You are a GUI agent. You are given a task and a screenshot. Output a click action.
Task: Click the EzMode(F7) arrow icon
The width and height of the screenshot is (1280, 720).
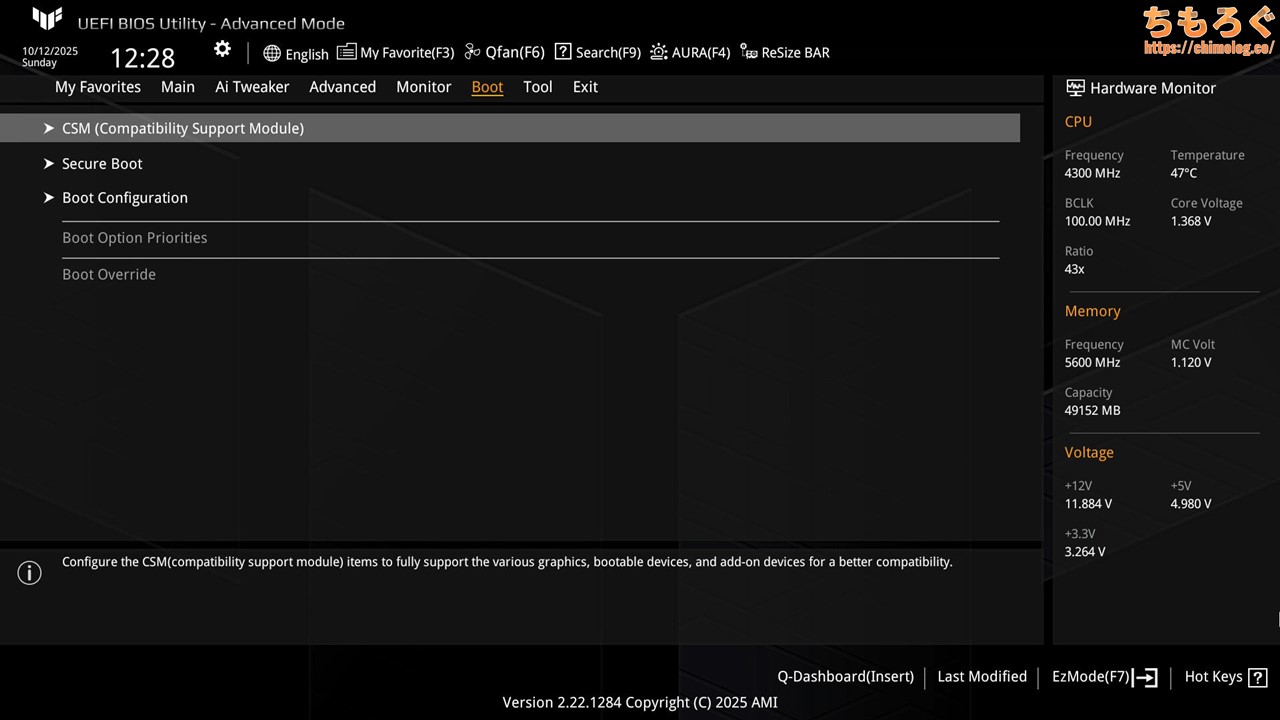coord(1146,677)
